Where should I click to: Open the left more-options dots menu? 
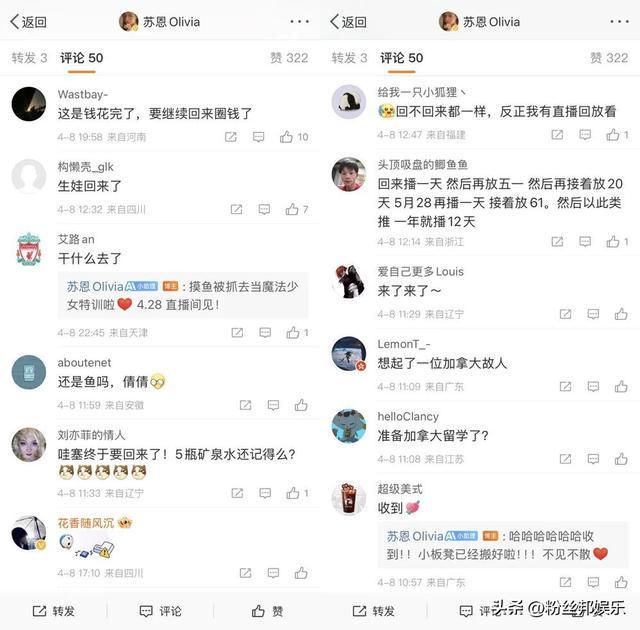300,21
